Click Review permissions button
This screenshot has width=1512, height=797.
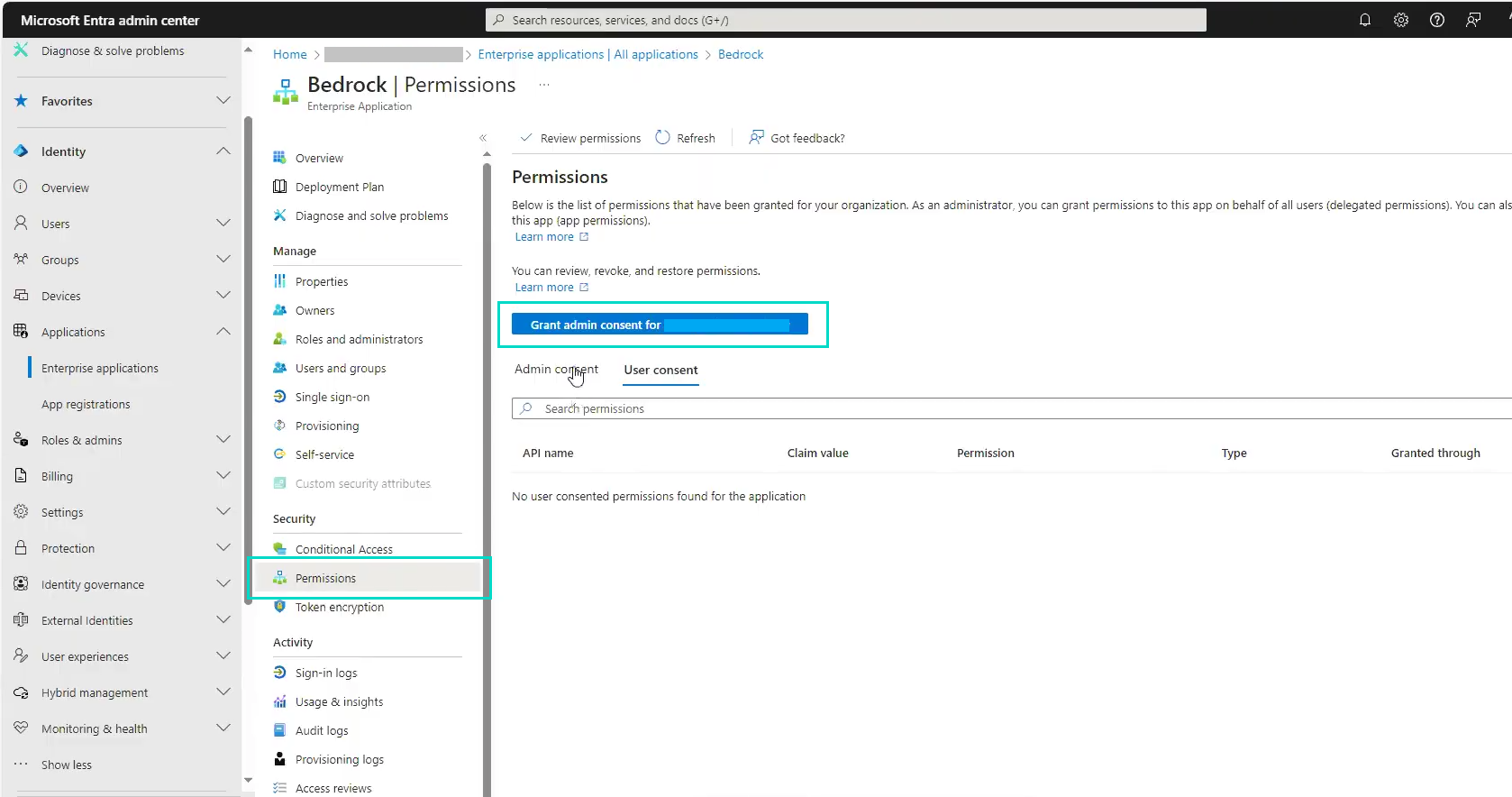pos(580,138)
